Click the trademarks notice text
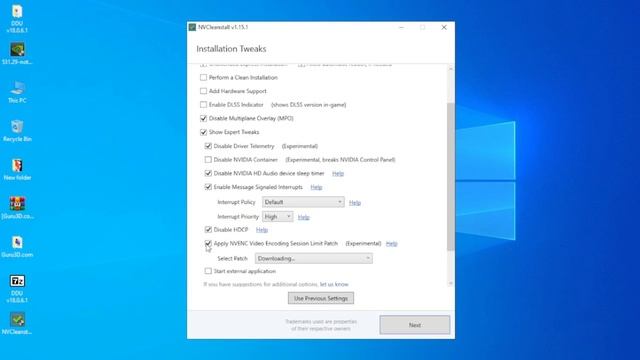 (x=321, y=325)
